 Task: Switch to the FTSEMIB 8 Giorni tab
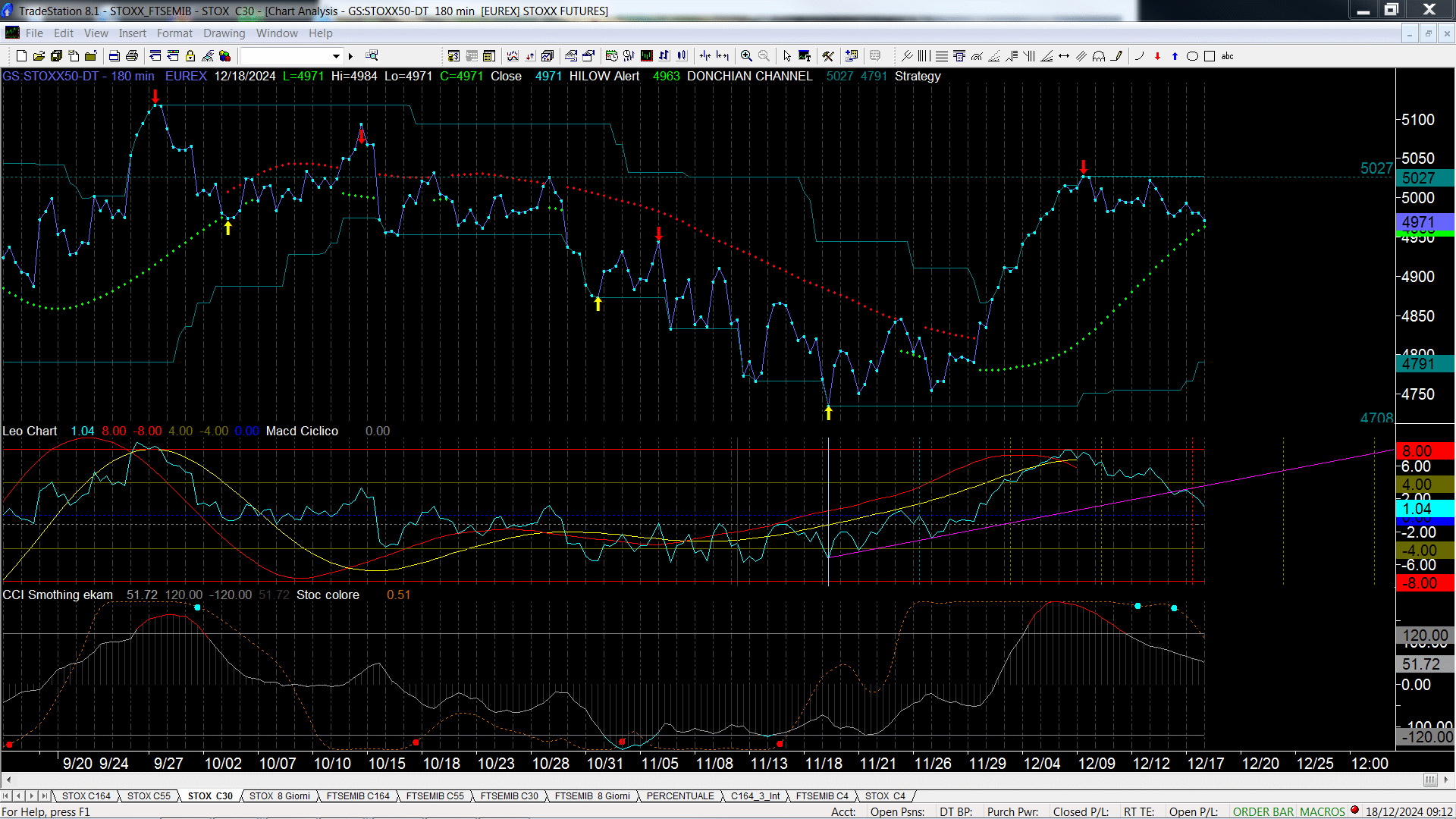592,796
